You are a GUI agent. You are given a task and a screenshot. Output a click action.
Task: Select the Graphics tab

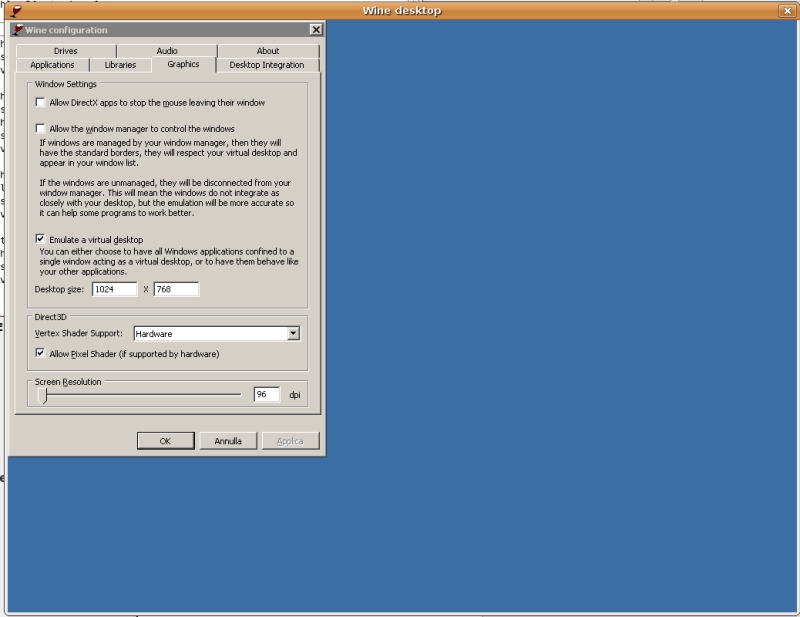[183, 64]
